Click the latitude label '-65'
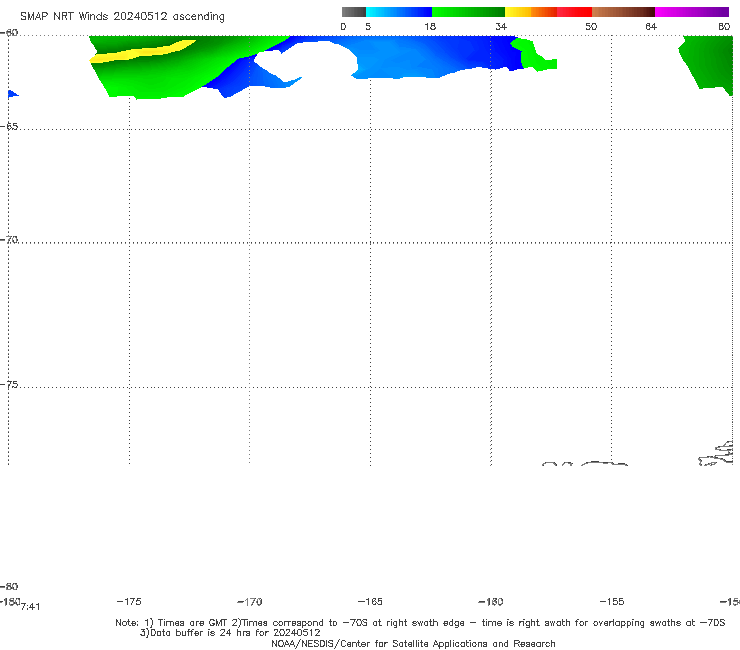 (9, 127)
